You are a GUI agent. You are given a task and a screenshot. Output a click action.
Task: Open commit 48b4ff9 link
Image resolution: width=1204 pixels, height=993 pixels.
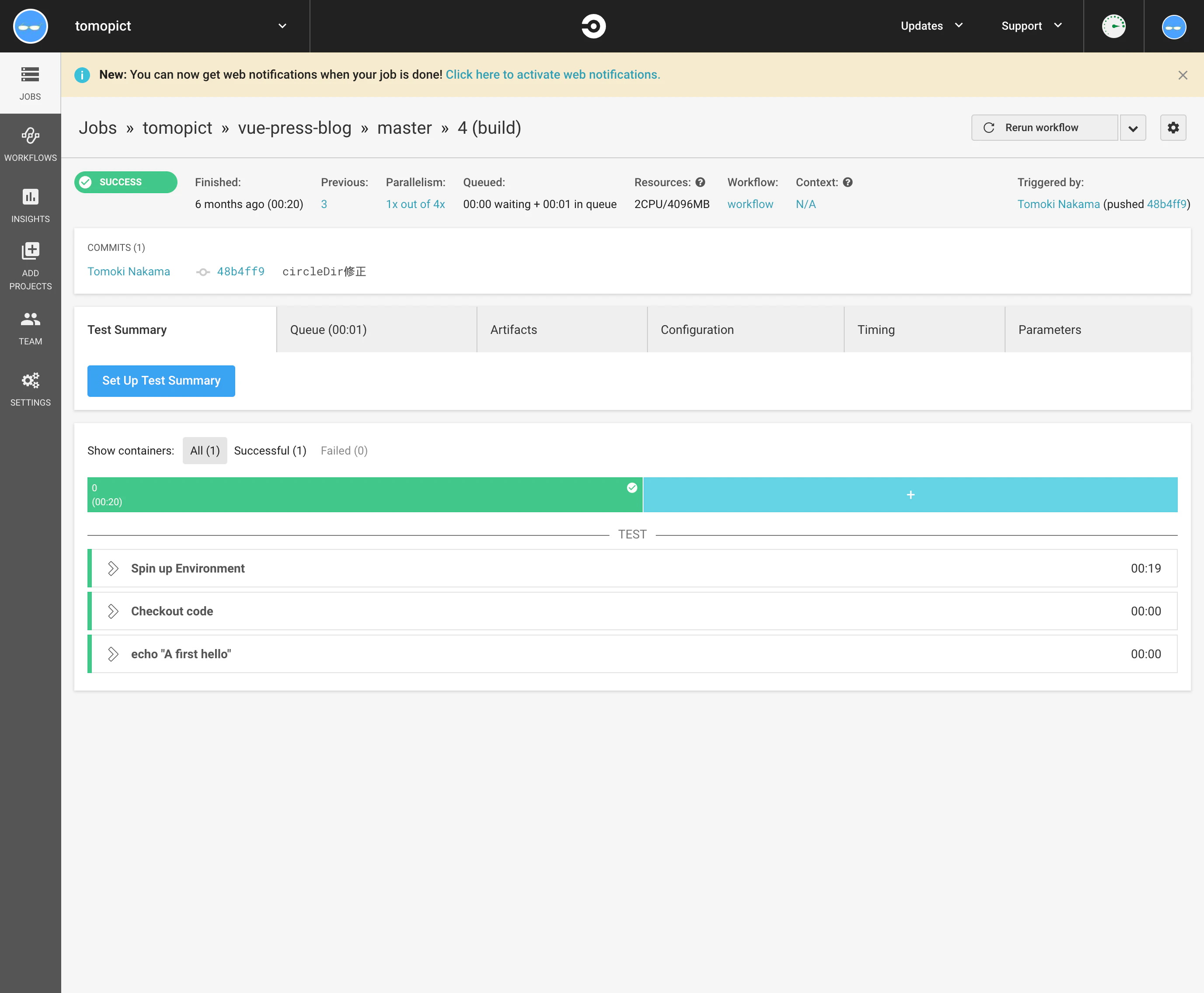(240, 271)
